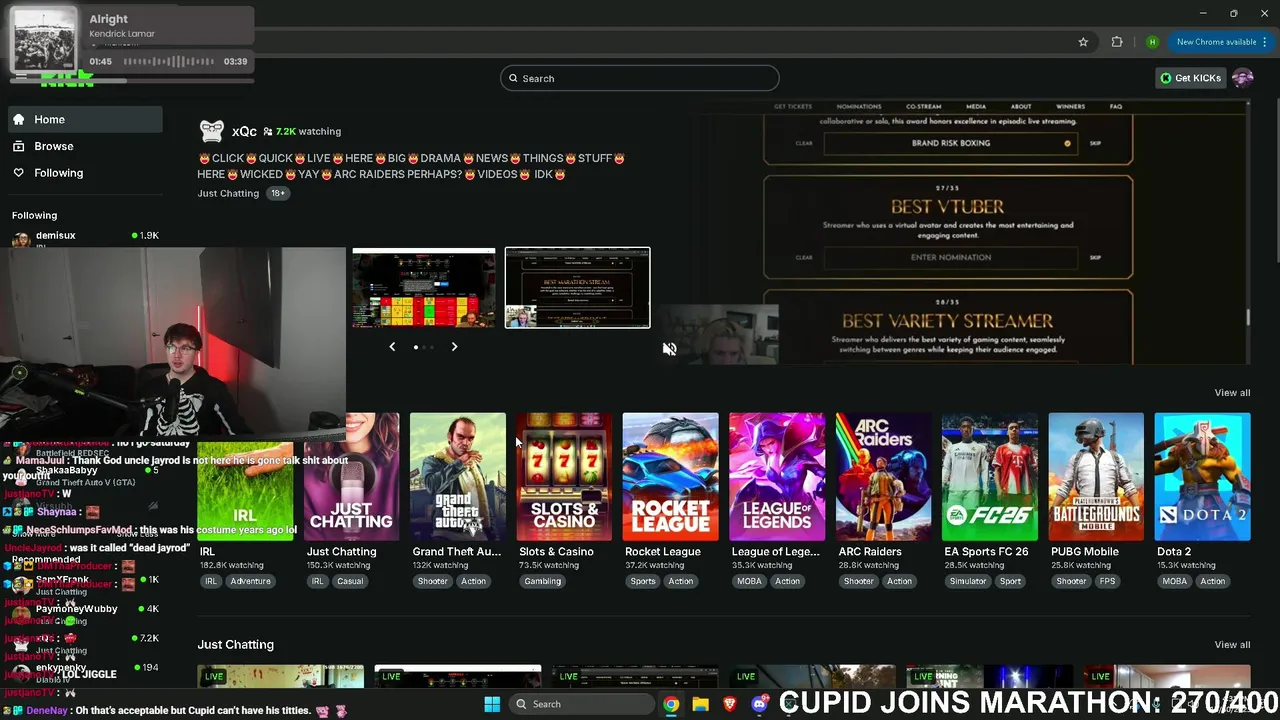This screenshot has height=720, width=1280.
Task: Open xQc channel name link
Action: [244, 131]
